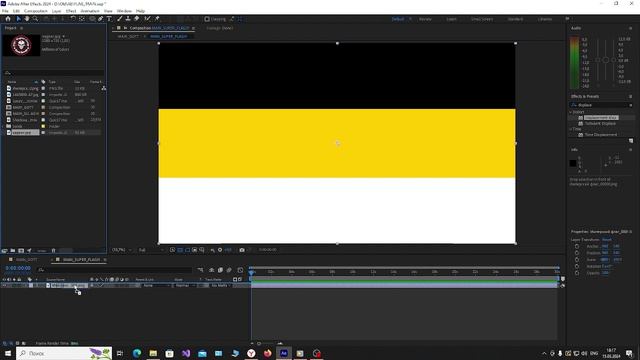Select the Zoom magnifier tool
The height and width of the screenshot is (360, 640).
coord(36,19)
